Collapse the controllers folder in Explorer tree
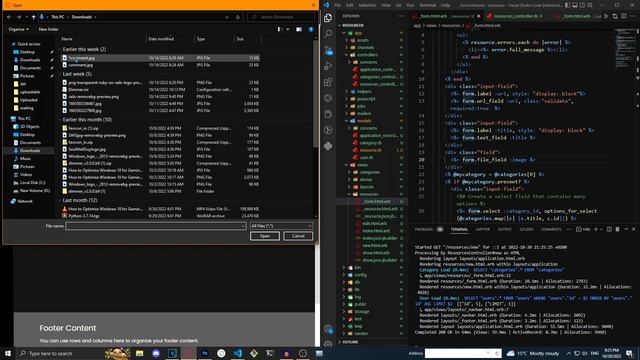 (367, 55)
